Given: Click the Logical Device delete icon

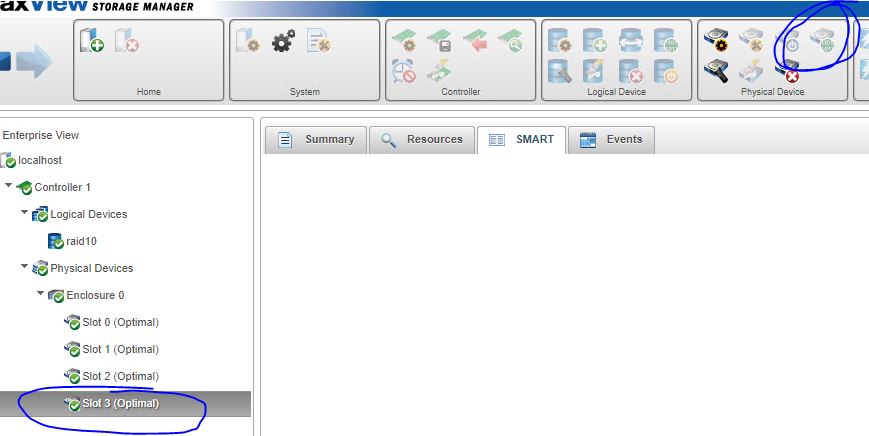Looking at the screenshot, I should (630, 71).
